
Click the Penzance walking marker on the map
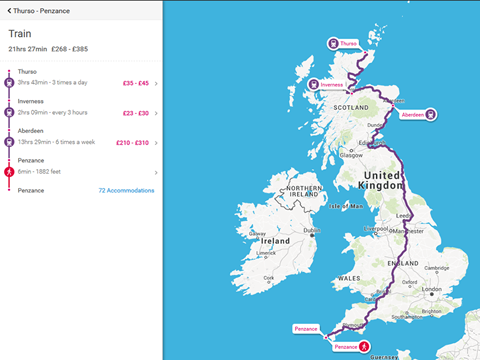coord(365,347)
